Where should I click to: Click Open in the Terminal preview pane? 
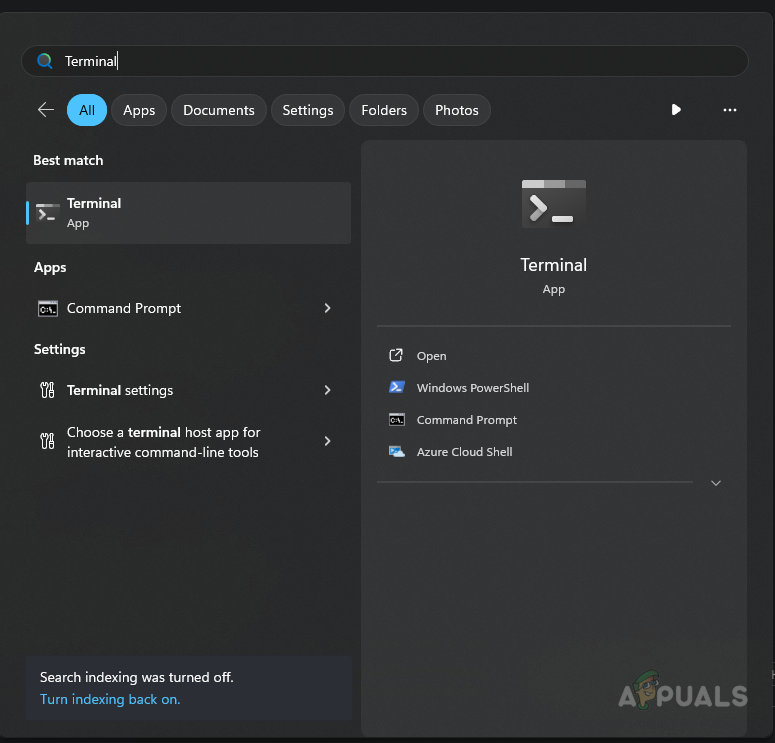431,356
